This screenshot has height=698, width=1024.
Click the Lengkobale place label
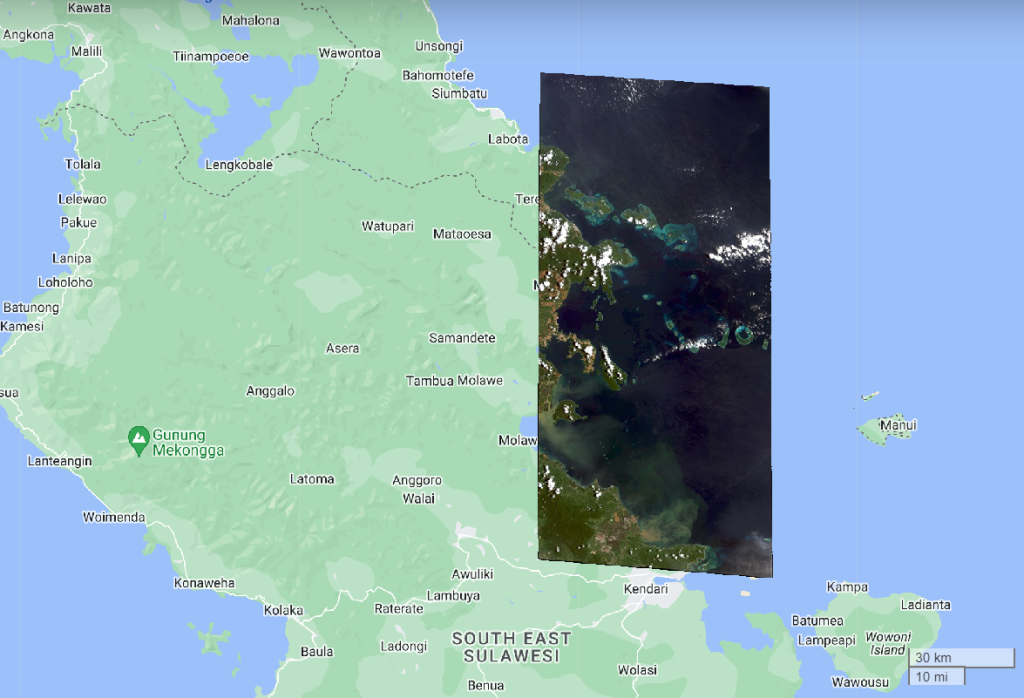pos(238,165)
